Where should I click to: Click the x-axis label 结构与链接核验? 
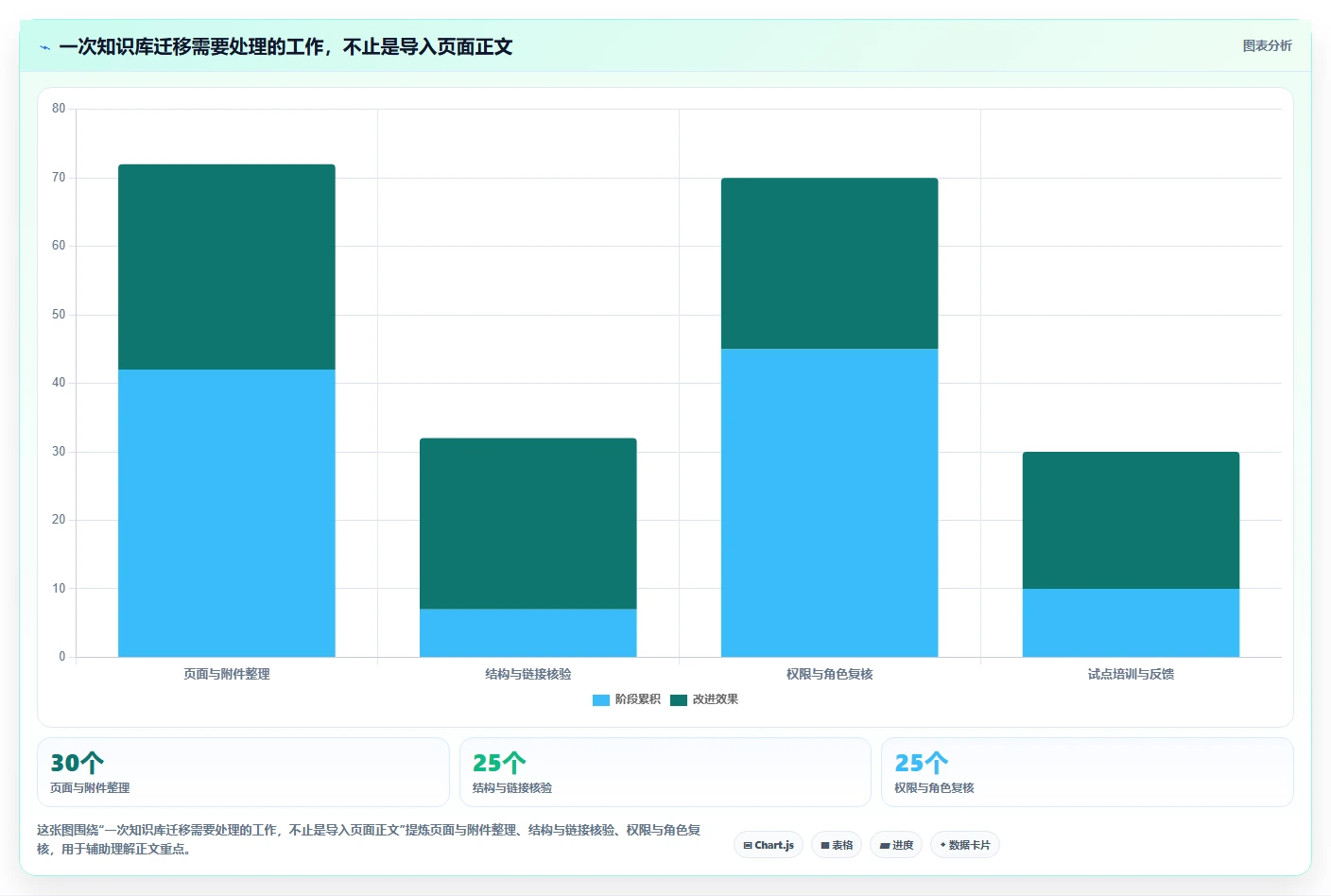pos(528,674)
